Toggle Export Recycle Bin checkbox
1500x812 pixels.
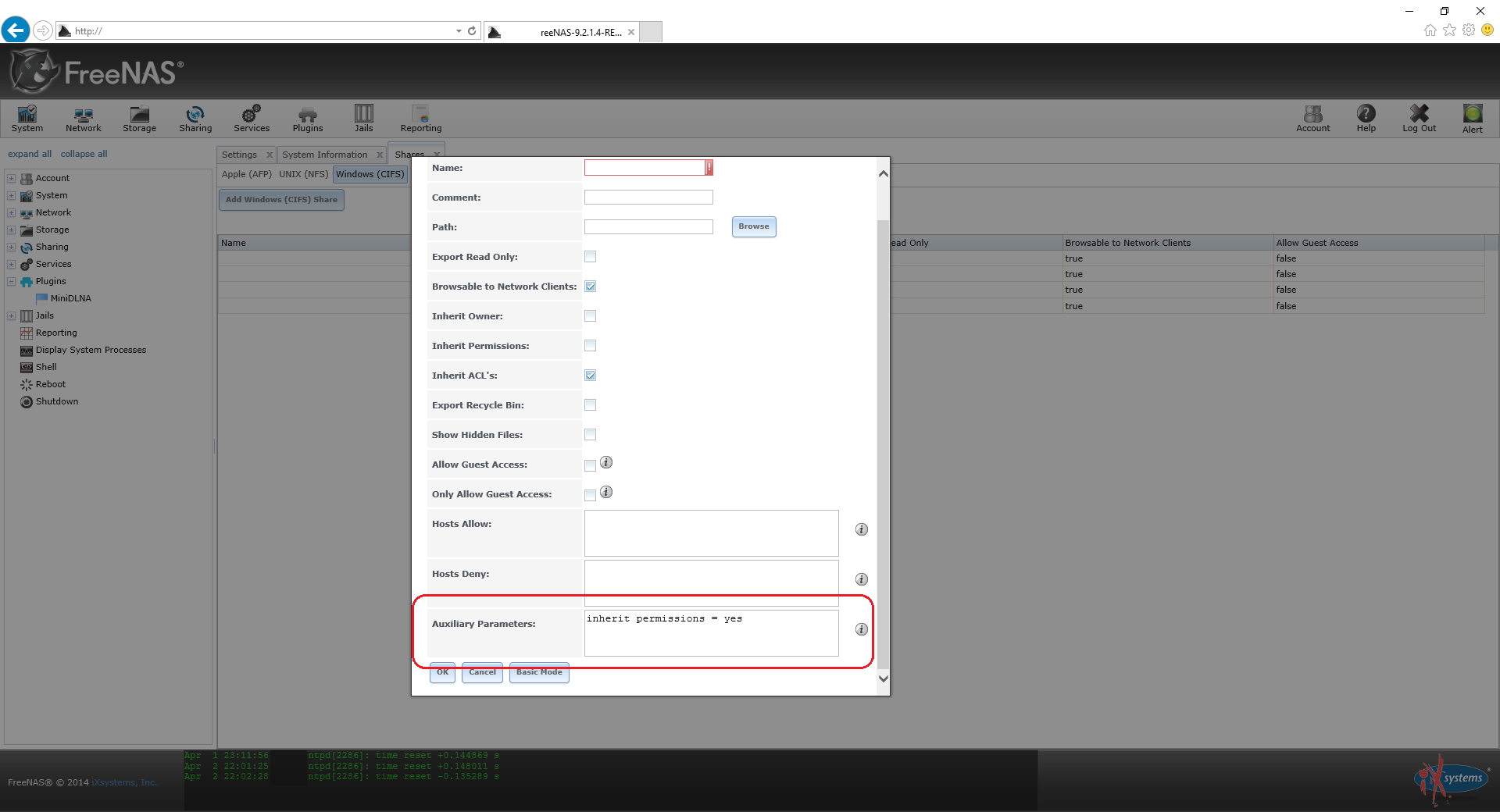[x=591, y=405]
